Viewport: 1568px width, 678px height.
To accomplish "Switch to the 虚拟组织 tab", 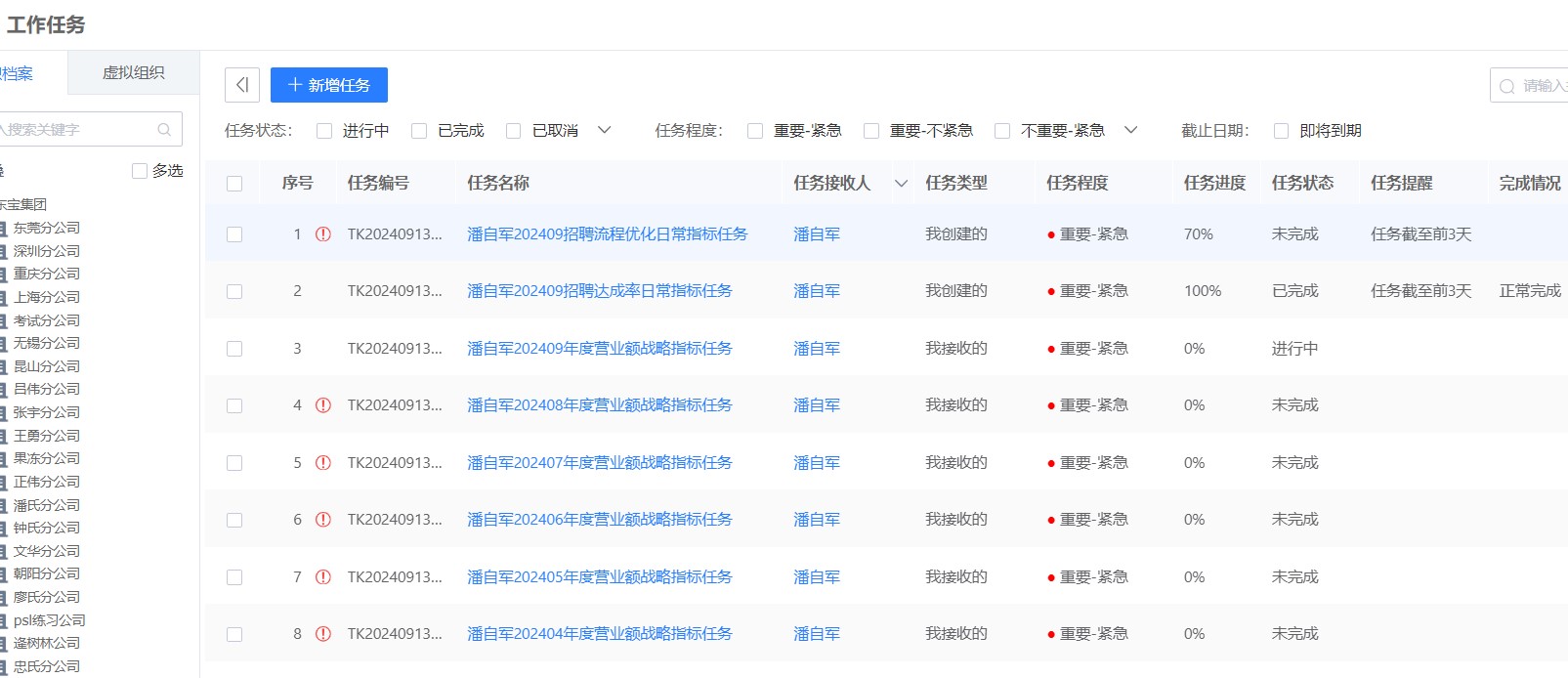I will coord(134,73).
